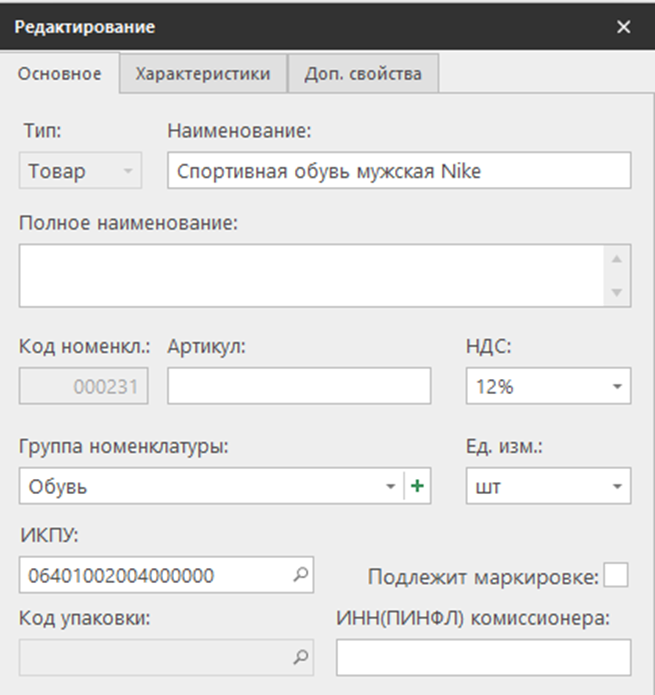Open the Тип Товар dropdown

(x=127, y=171)
